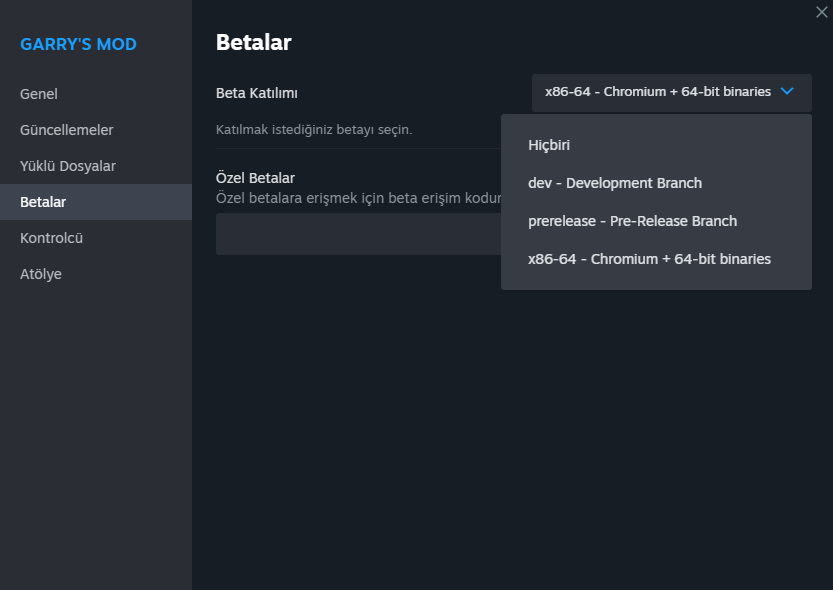This screenshot has width=833, height=590.
Task: Open the Genel settings tab
Action: (39, 94)
